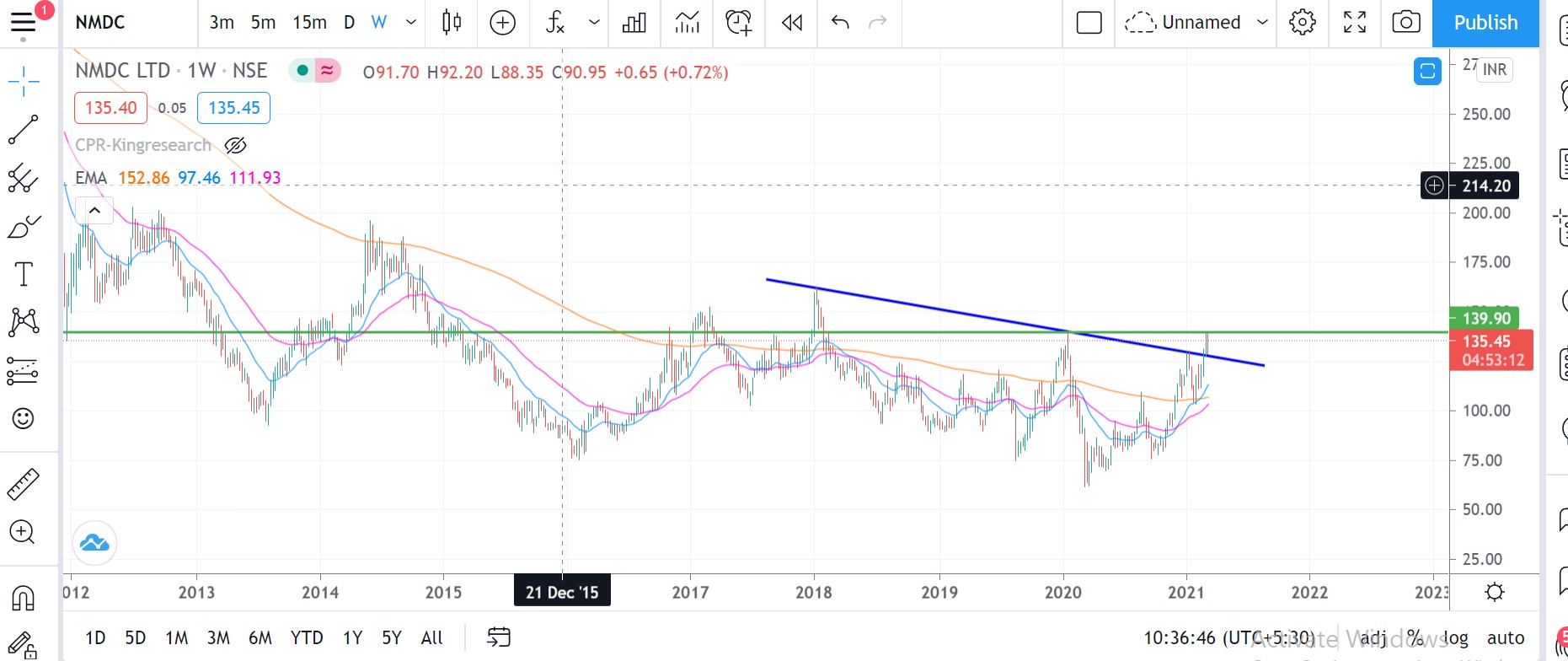This screenshot has width=1568, height=661.
Task: Select the W weekly timeframe
Action: coord(379,23)
